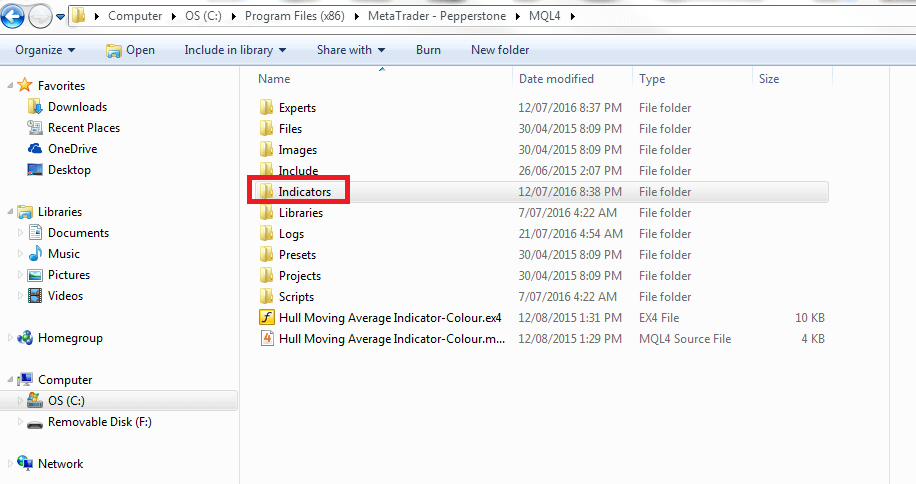
Task: Select the Include folder
Action: click(x=298, y=170)
